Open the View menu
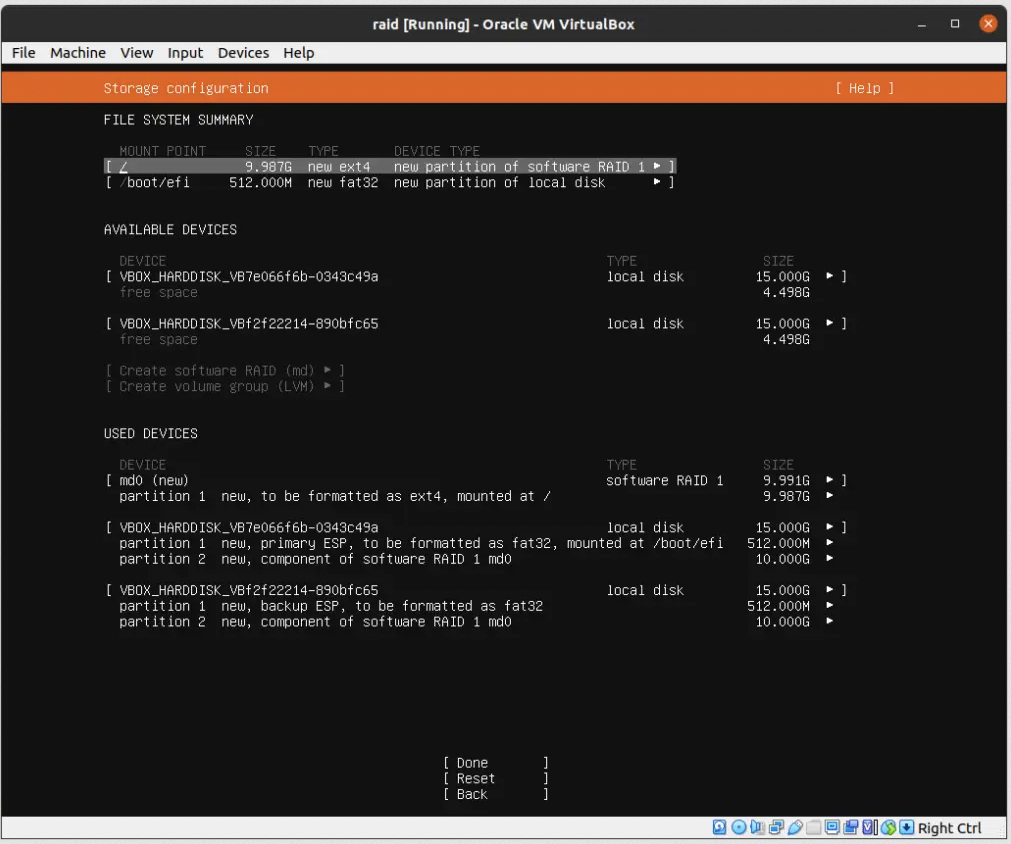 (137, 53)
